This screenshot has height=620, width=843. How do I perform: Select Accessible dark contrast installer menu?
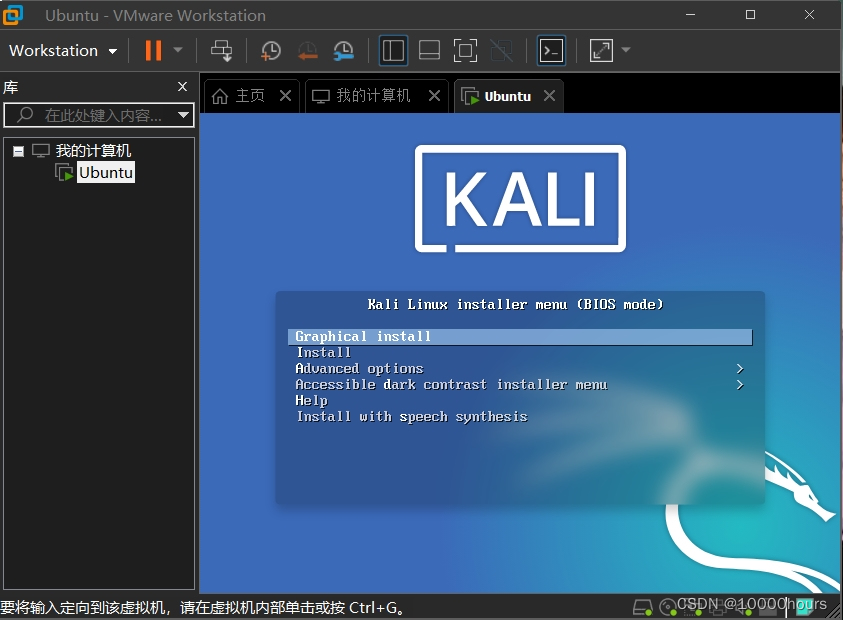(x=451, y=385)
